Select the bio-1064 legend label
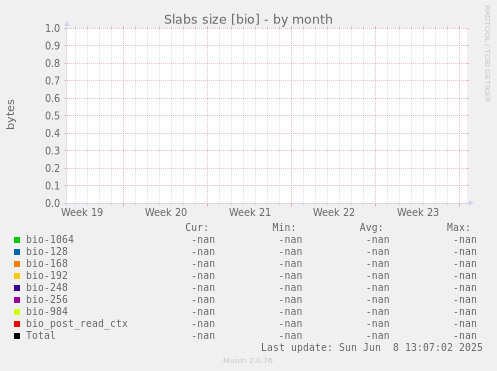 tap(50, 239)
